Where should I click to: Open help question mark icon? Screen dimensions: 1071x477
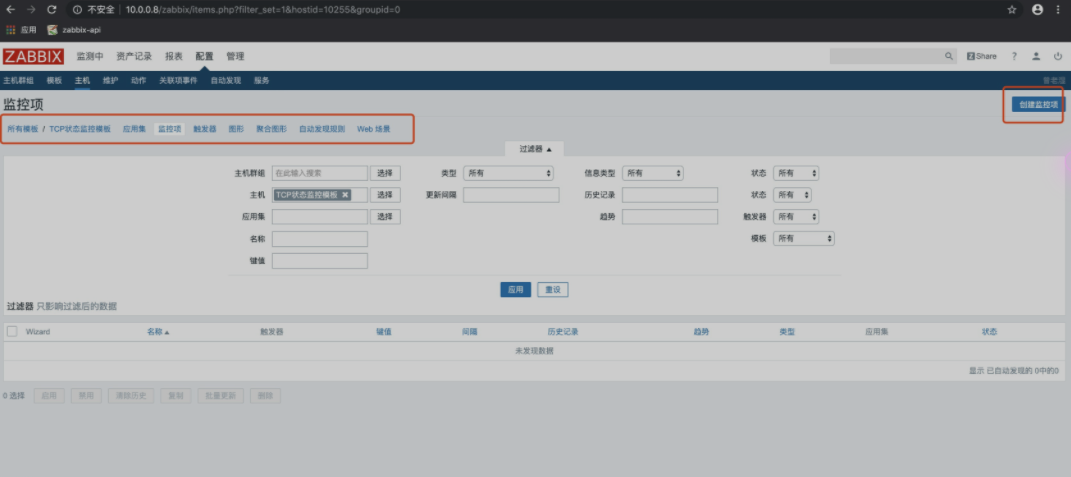[x=1014, y=56]
